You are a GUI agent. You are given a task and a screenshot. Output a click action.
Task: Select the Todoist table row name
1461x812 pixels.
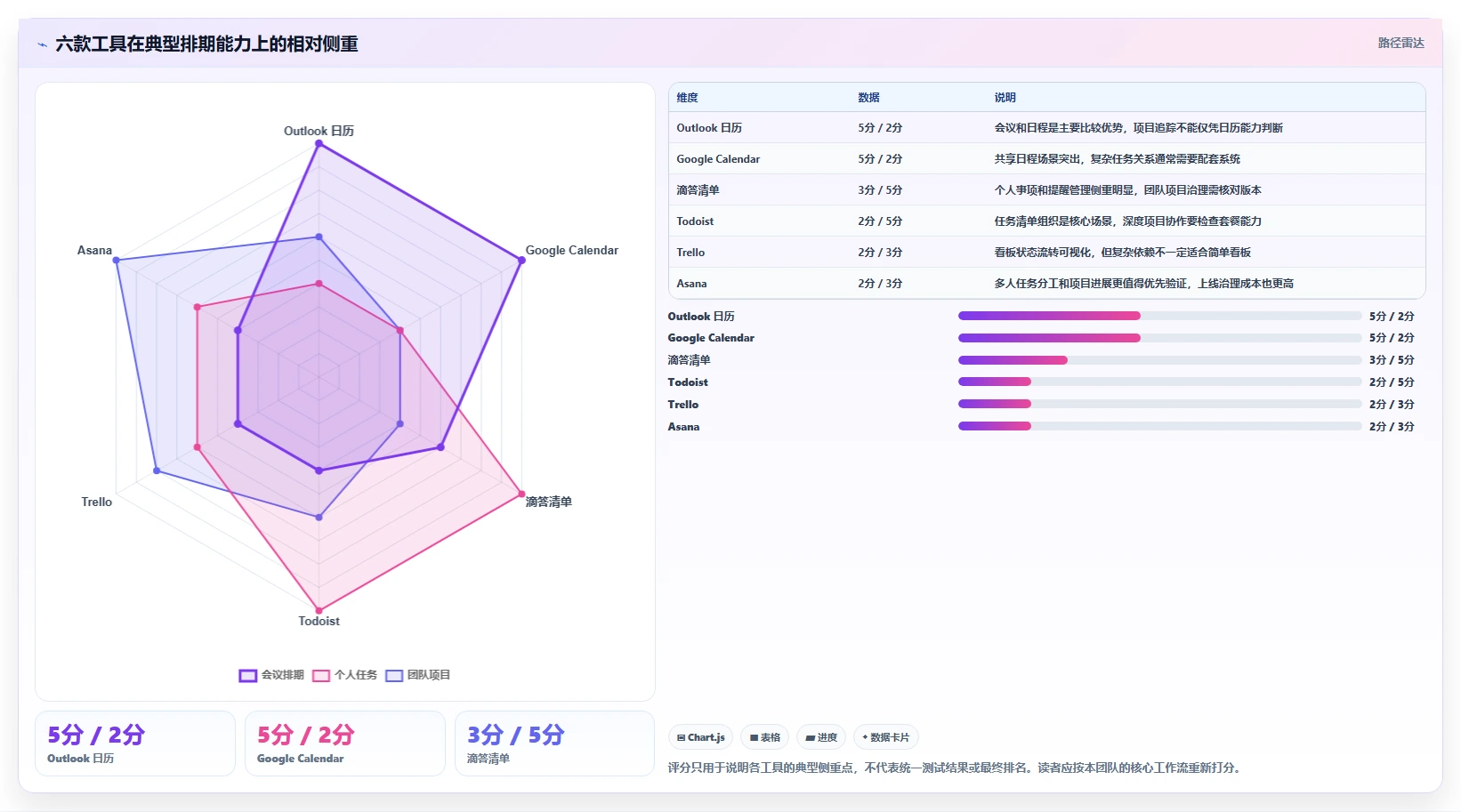(x=695, y=221)
